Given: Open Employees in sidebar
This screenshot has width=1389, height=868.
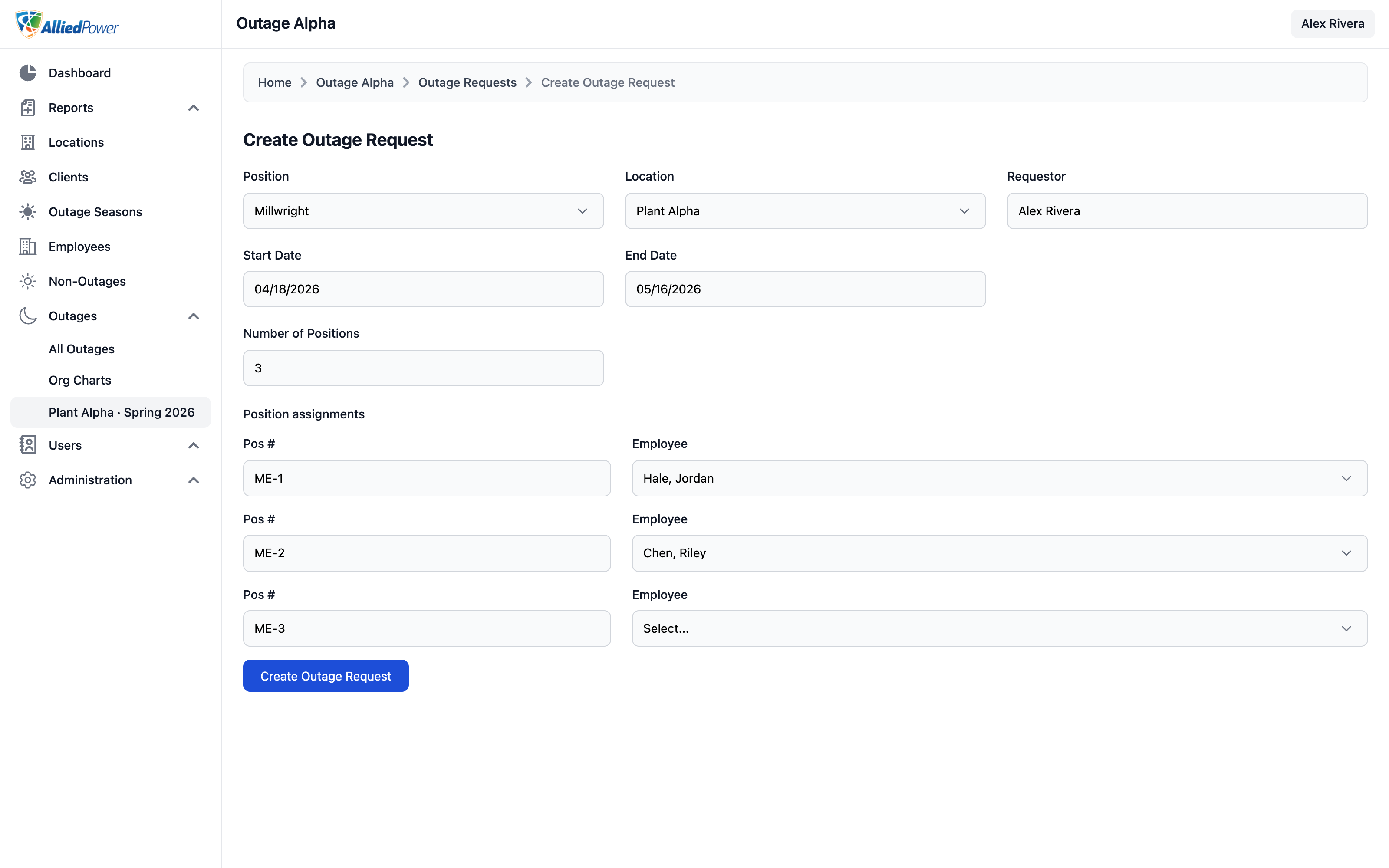Looking at the screenshot, I should pos(110,246).
